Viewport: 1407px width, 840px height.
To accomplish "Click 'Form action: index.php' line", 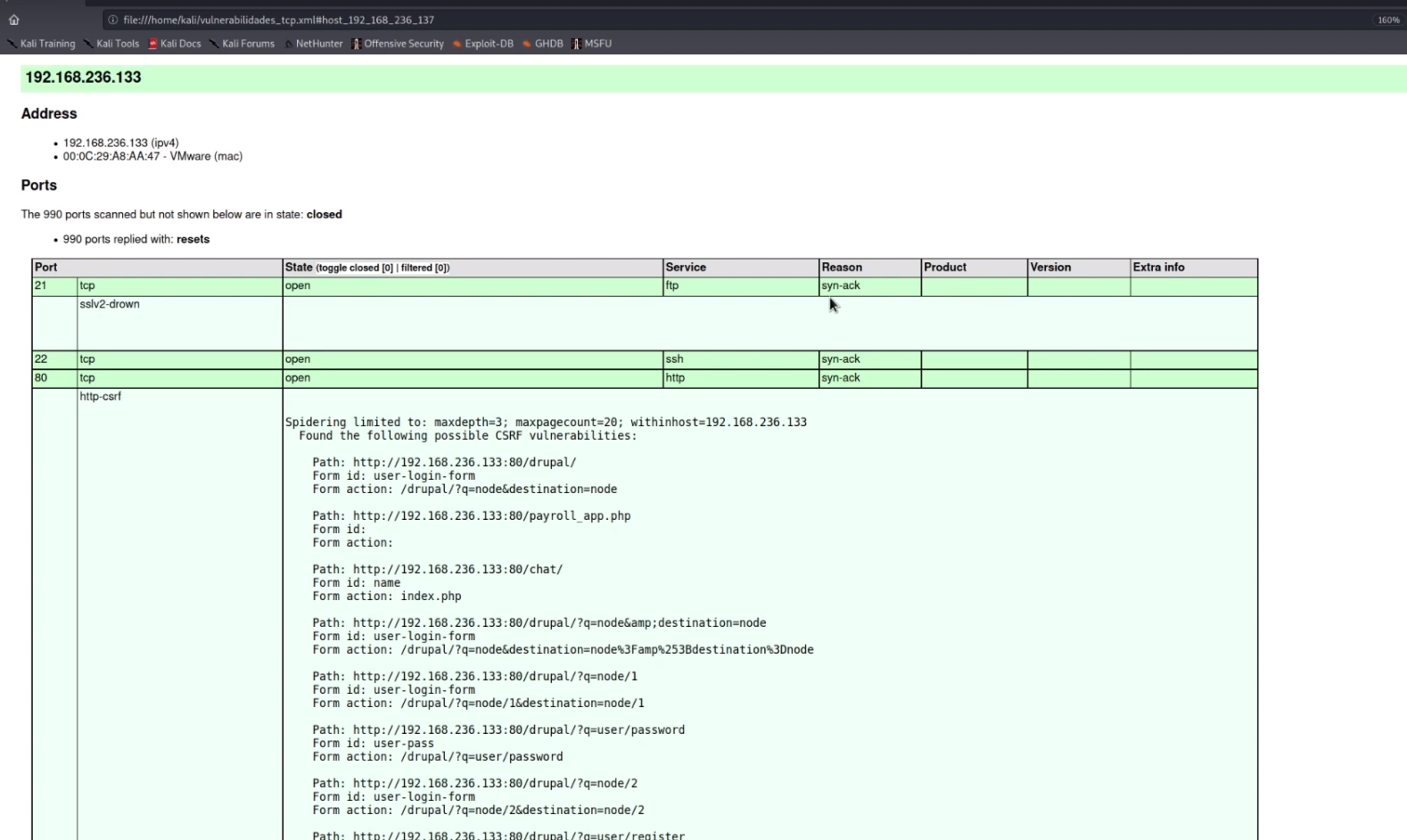I will (x=387, y=597).
